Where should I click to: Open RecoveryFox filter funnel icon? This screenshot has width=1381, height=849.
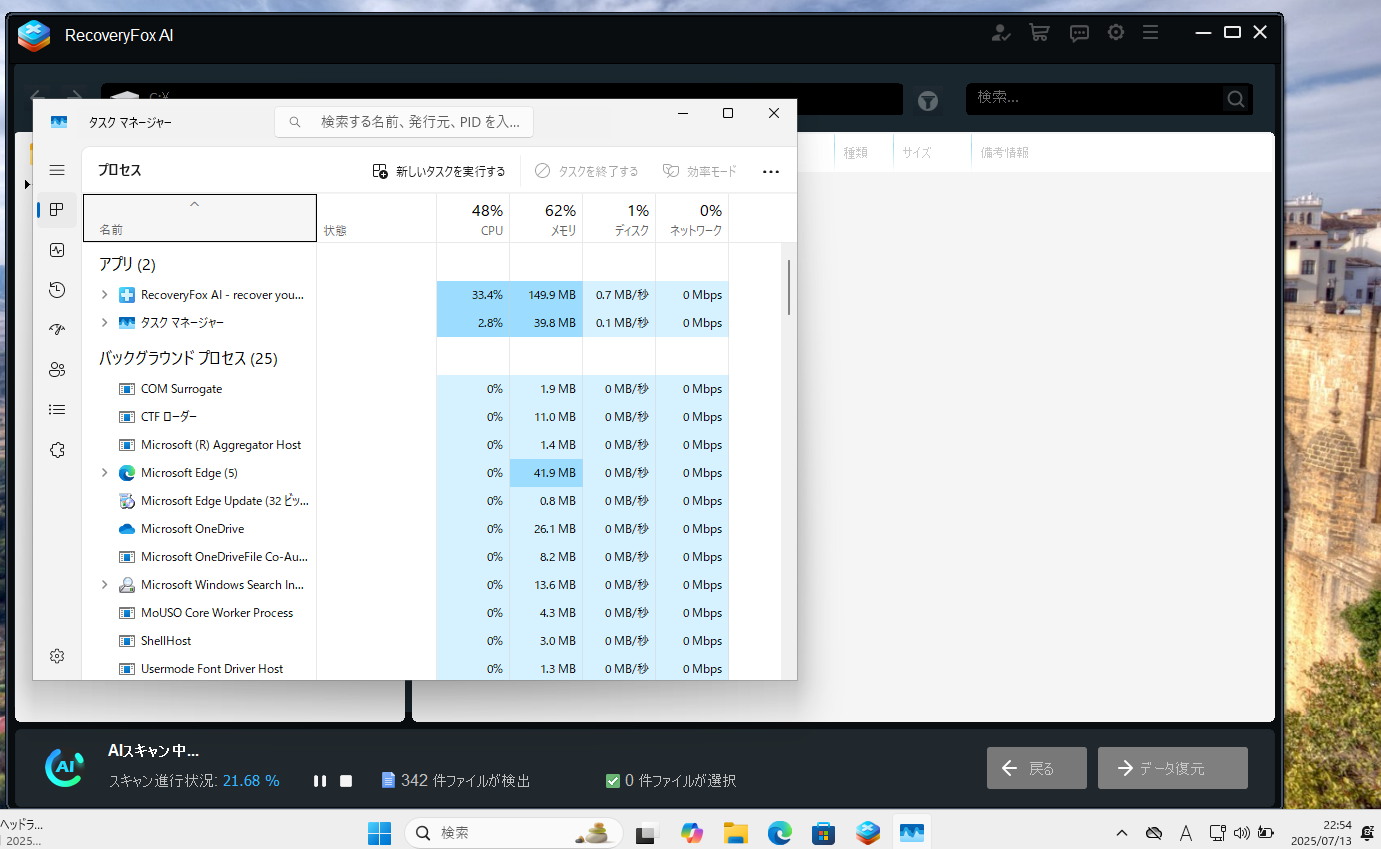[928, 100]
